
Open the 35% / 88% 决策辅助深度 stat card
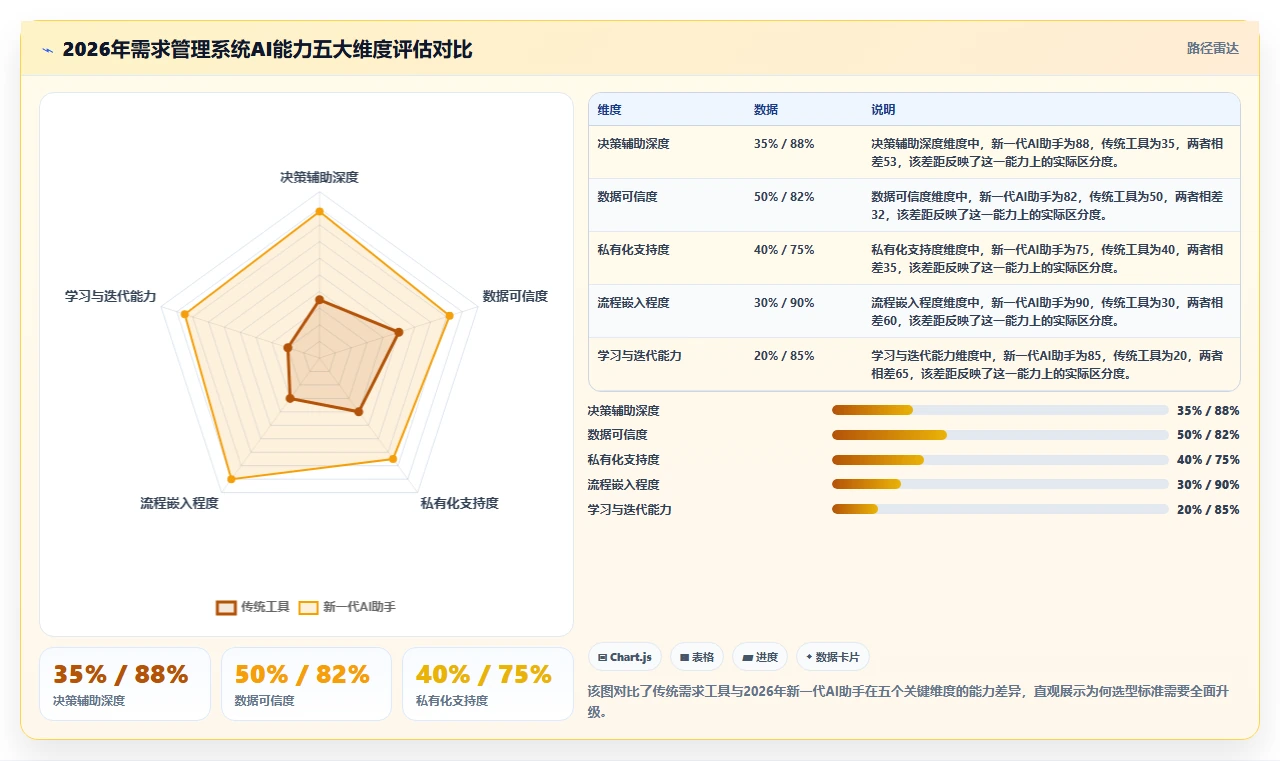click(x=125, y=684)
